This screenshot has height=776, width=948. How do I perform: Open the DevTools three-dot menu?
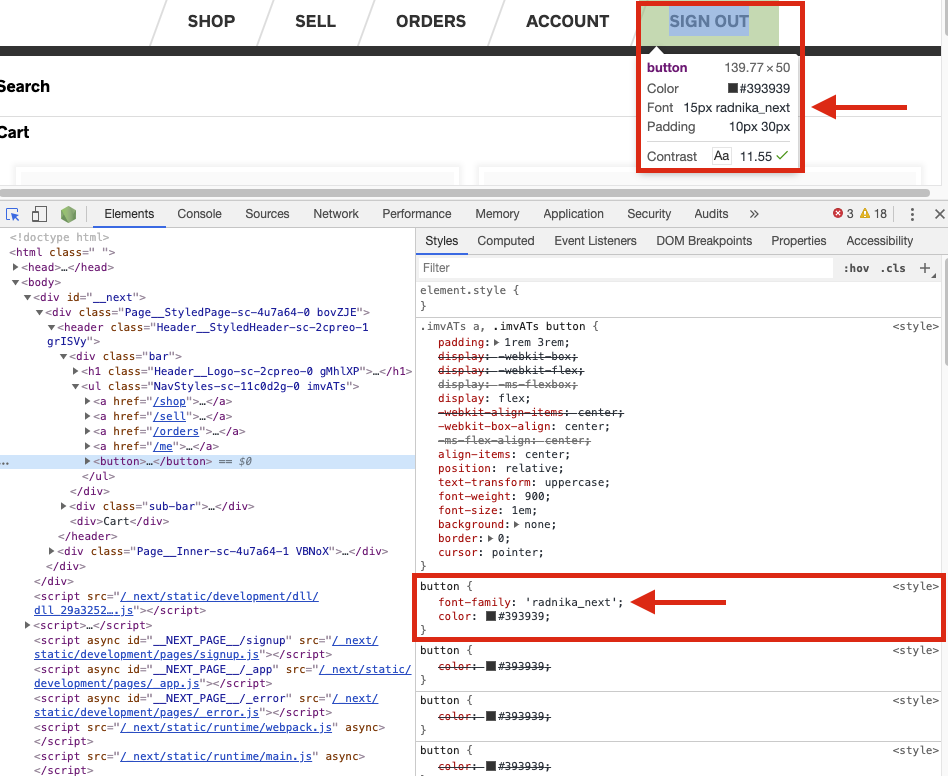(x=912, y=214)
